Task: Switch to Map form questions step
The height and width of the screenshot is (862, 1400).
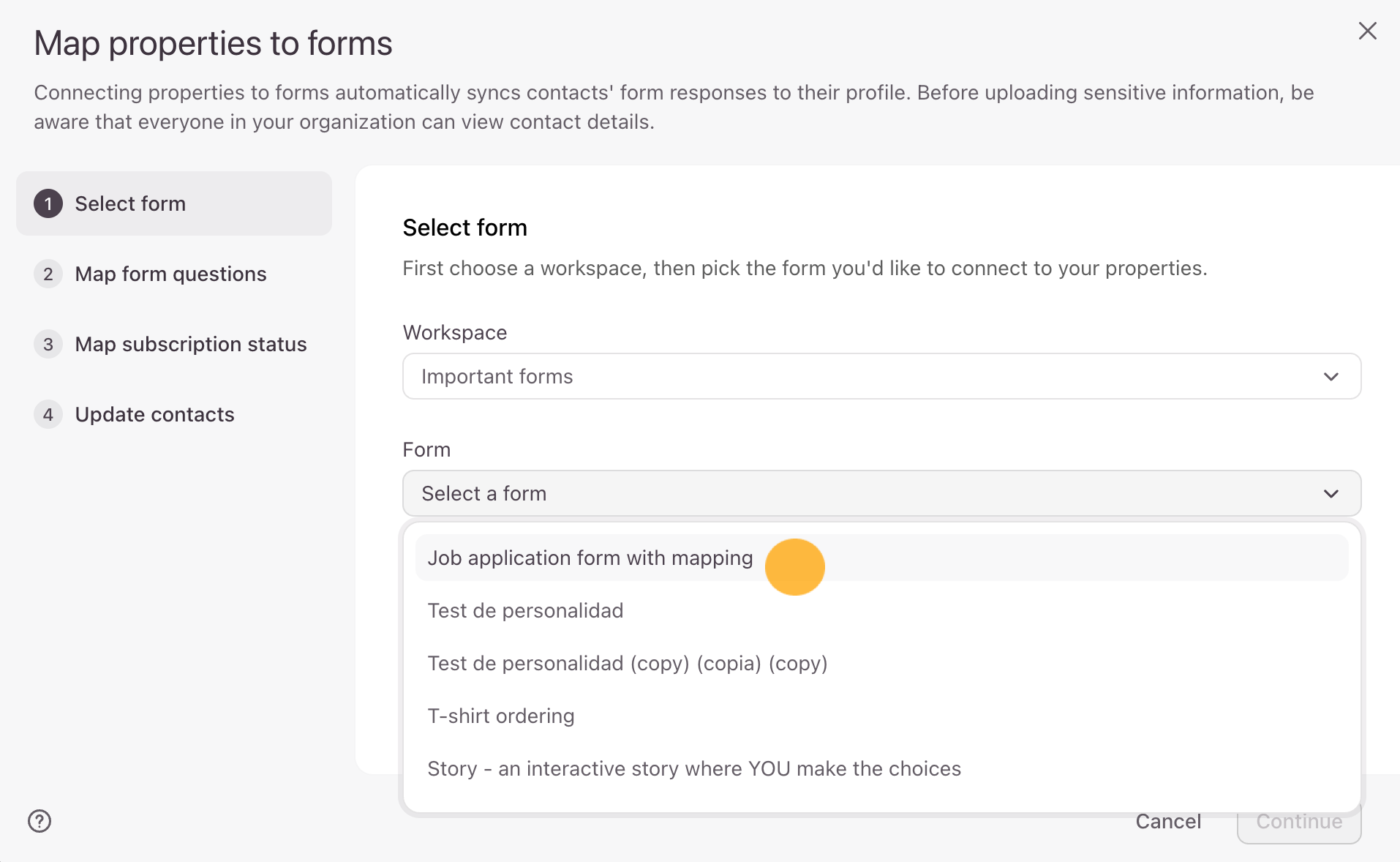Action: coord(170,274)
